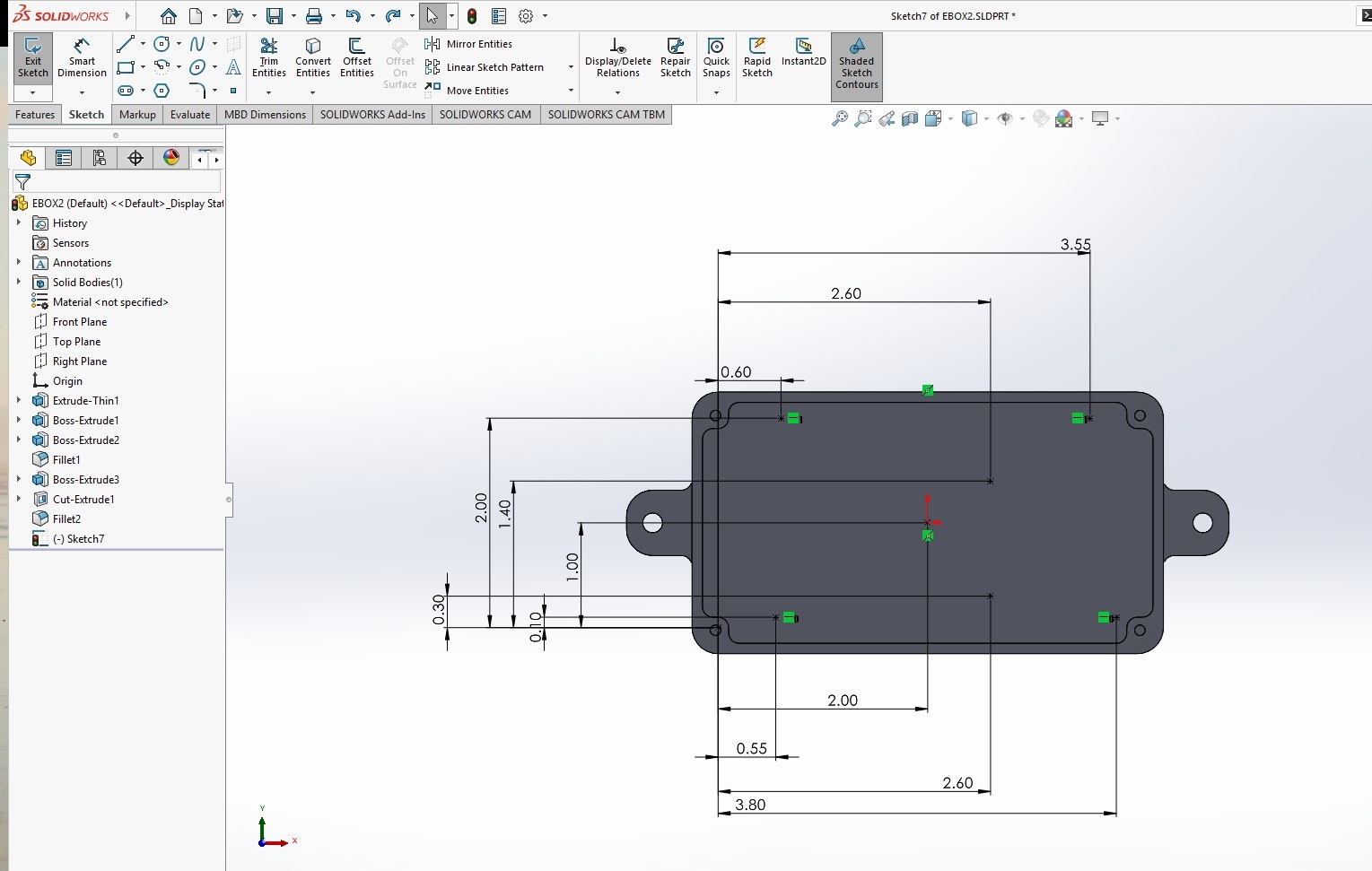The height and width of the screenshot is (871, 1372).
Task: Click the Rebuild traffic light icon
Action: [x=472, y=16]
